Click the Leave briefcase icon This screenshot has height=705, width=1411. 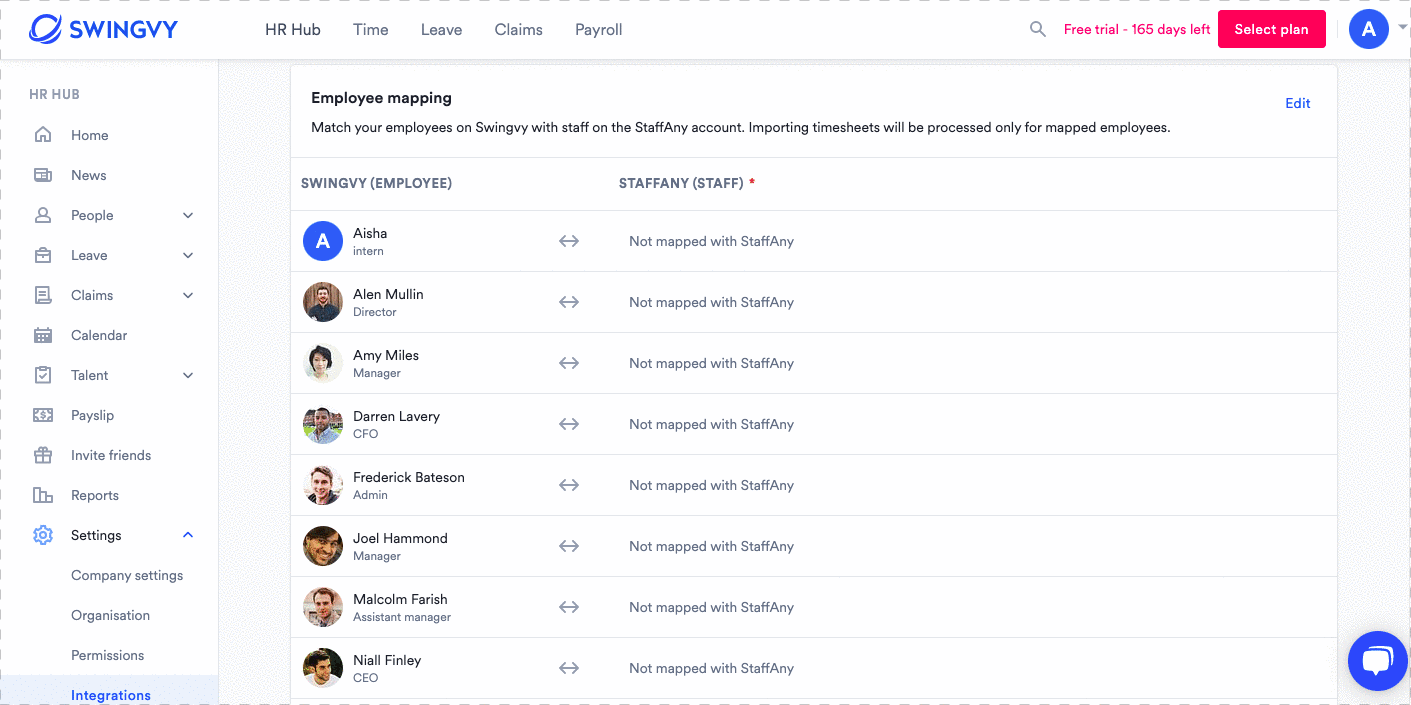[43, 255]
